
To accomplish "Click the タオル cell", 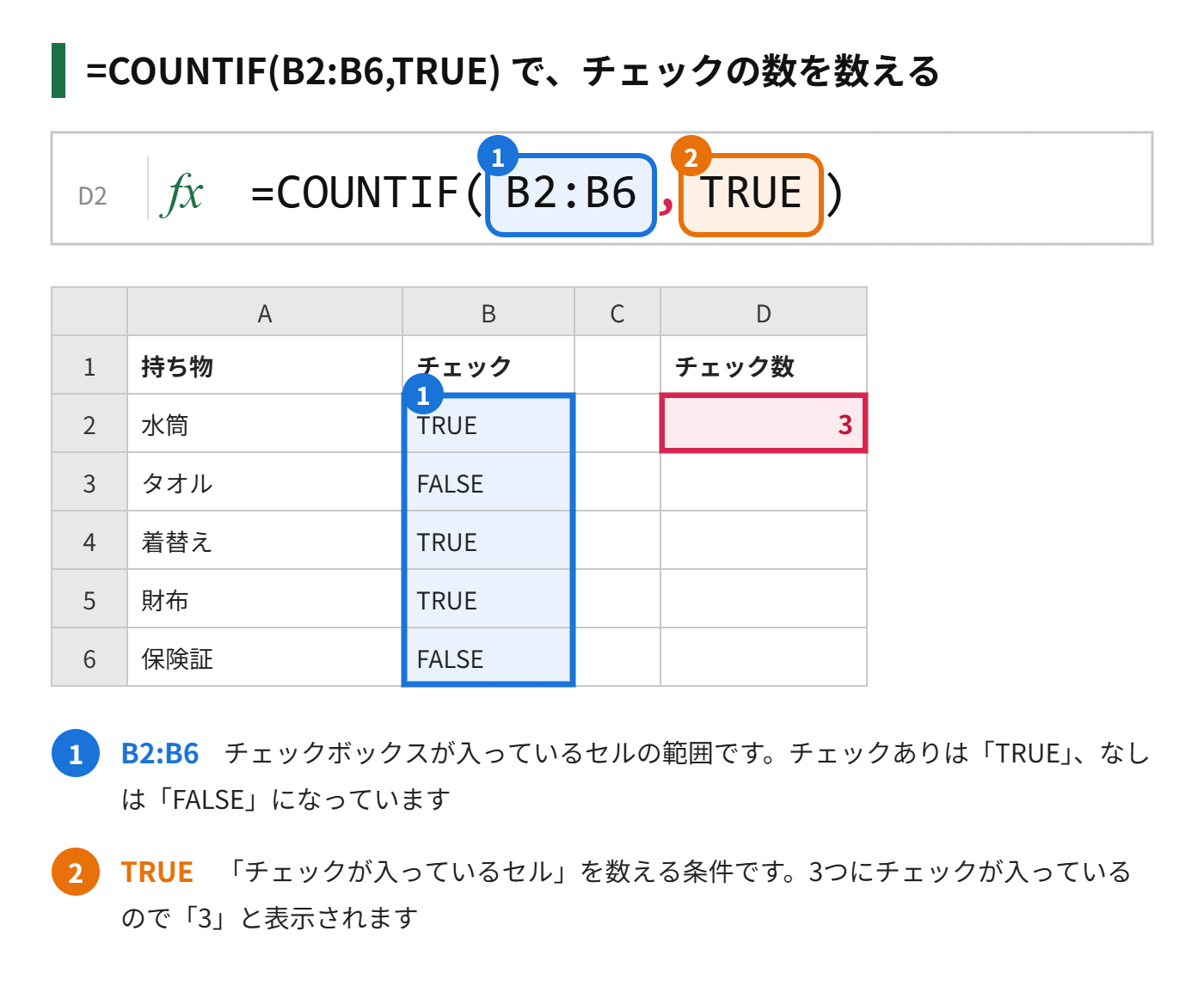I will 265,482.
